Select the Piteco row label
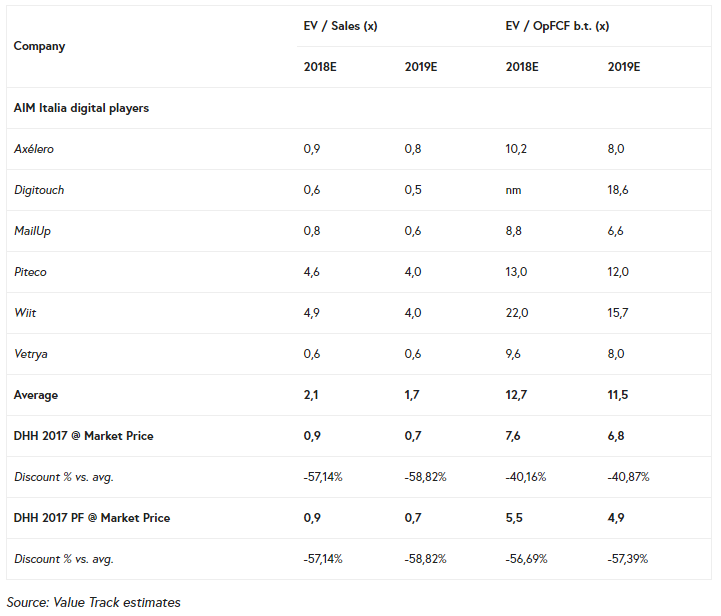Image resolution: width=721 pixels, height=616 pixels. pyautogui.click(x=31, y=272)
